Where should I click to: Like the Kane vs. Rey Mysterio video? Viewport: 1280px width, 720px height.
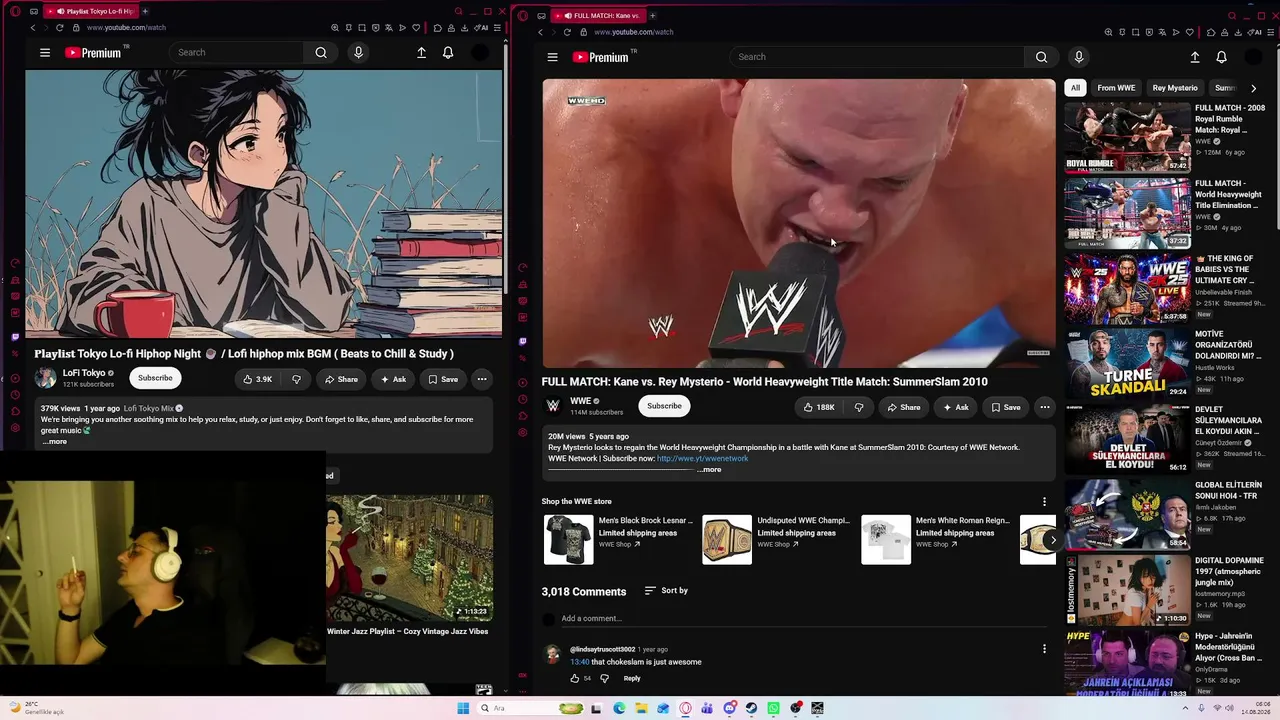[x=819, y=407]
